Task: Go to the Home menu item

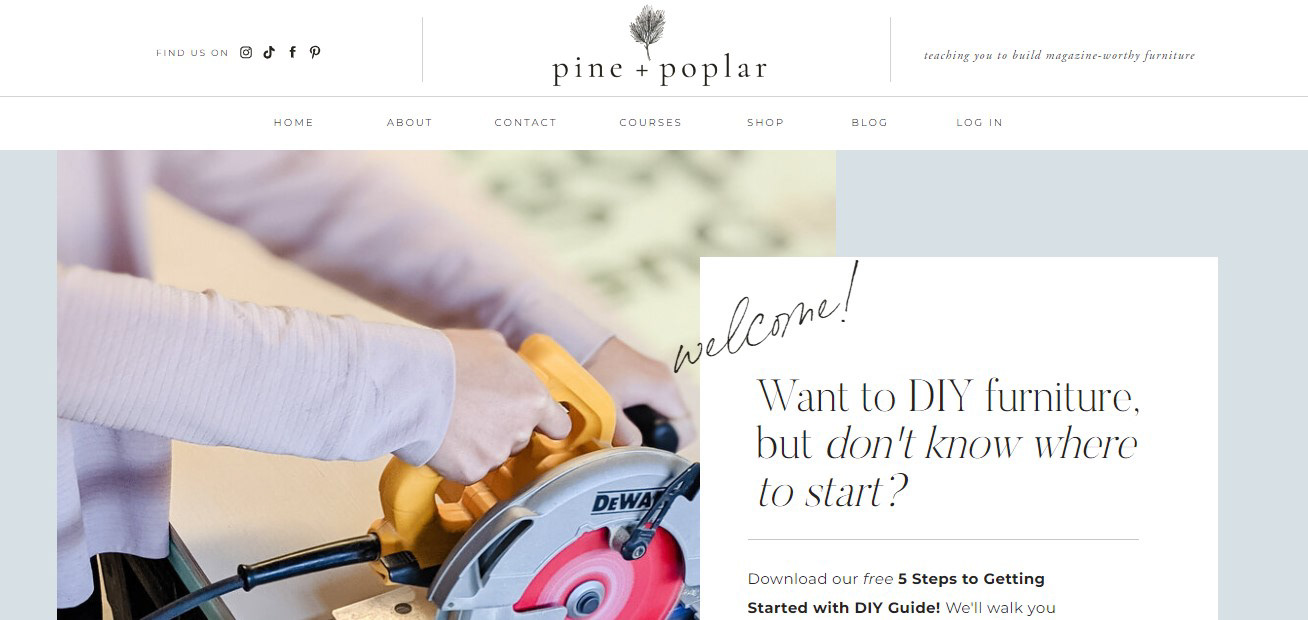Action: pos(294,122)
